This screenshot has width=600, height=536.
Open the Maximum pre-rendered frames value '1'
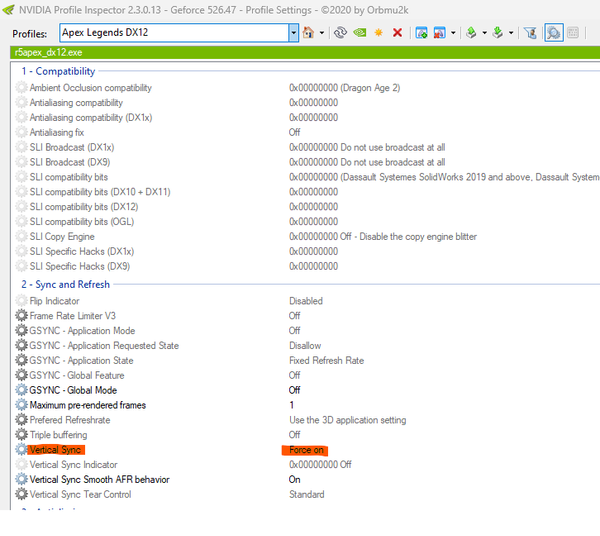[292, 405]
